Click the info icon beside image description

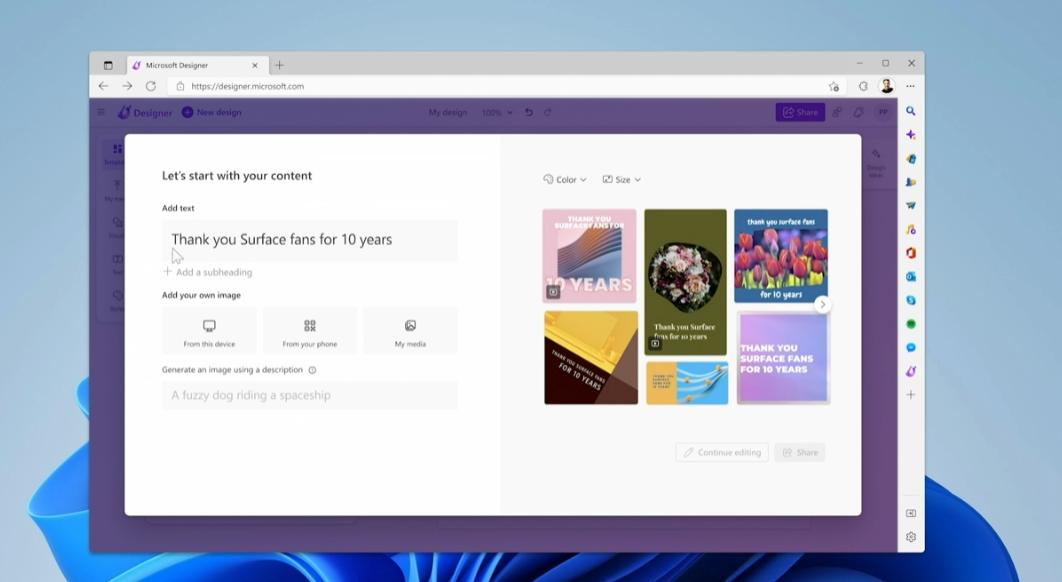312,370
